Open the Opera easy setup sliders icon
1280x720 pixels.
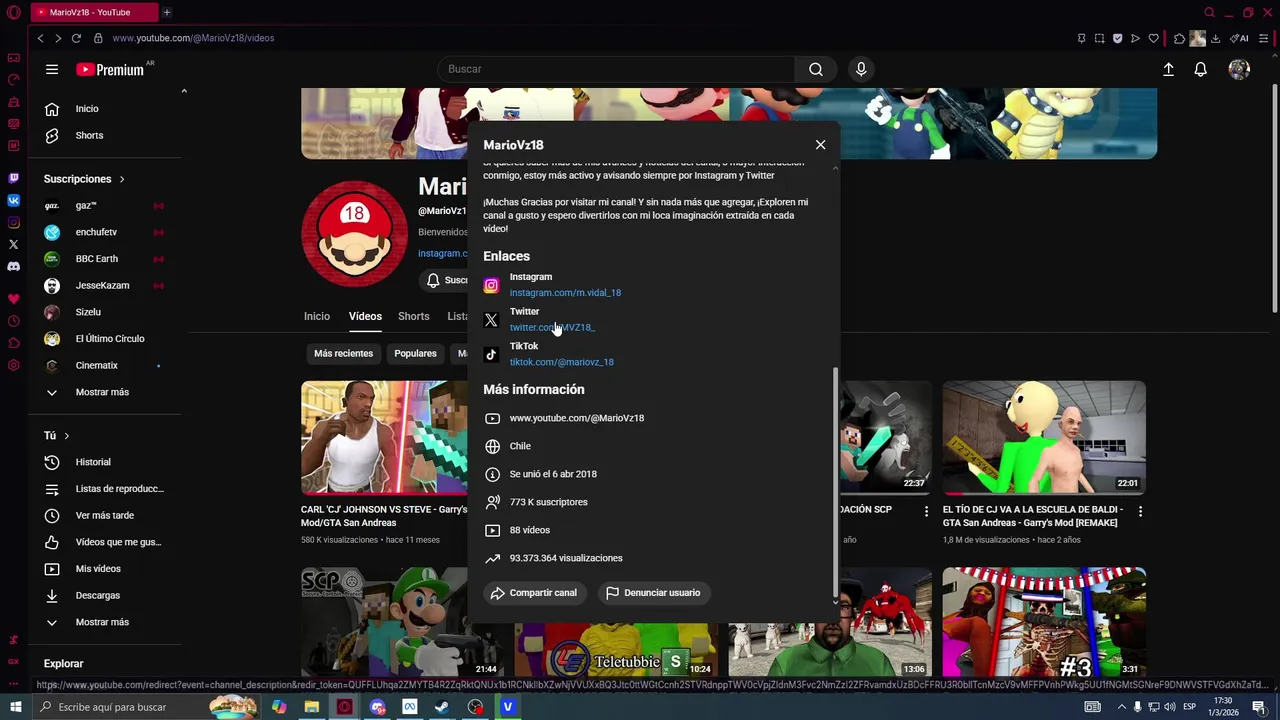pos(1263,38)
